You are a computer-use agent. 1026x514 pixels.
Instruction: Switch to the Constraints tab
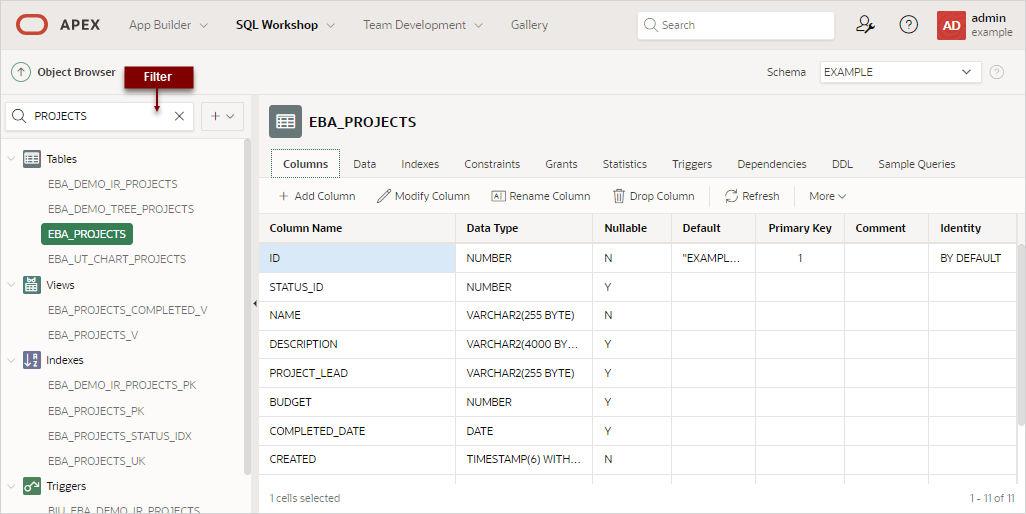pos(492,164)
